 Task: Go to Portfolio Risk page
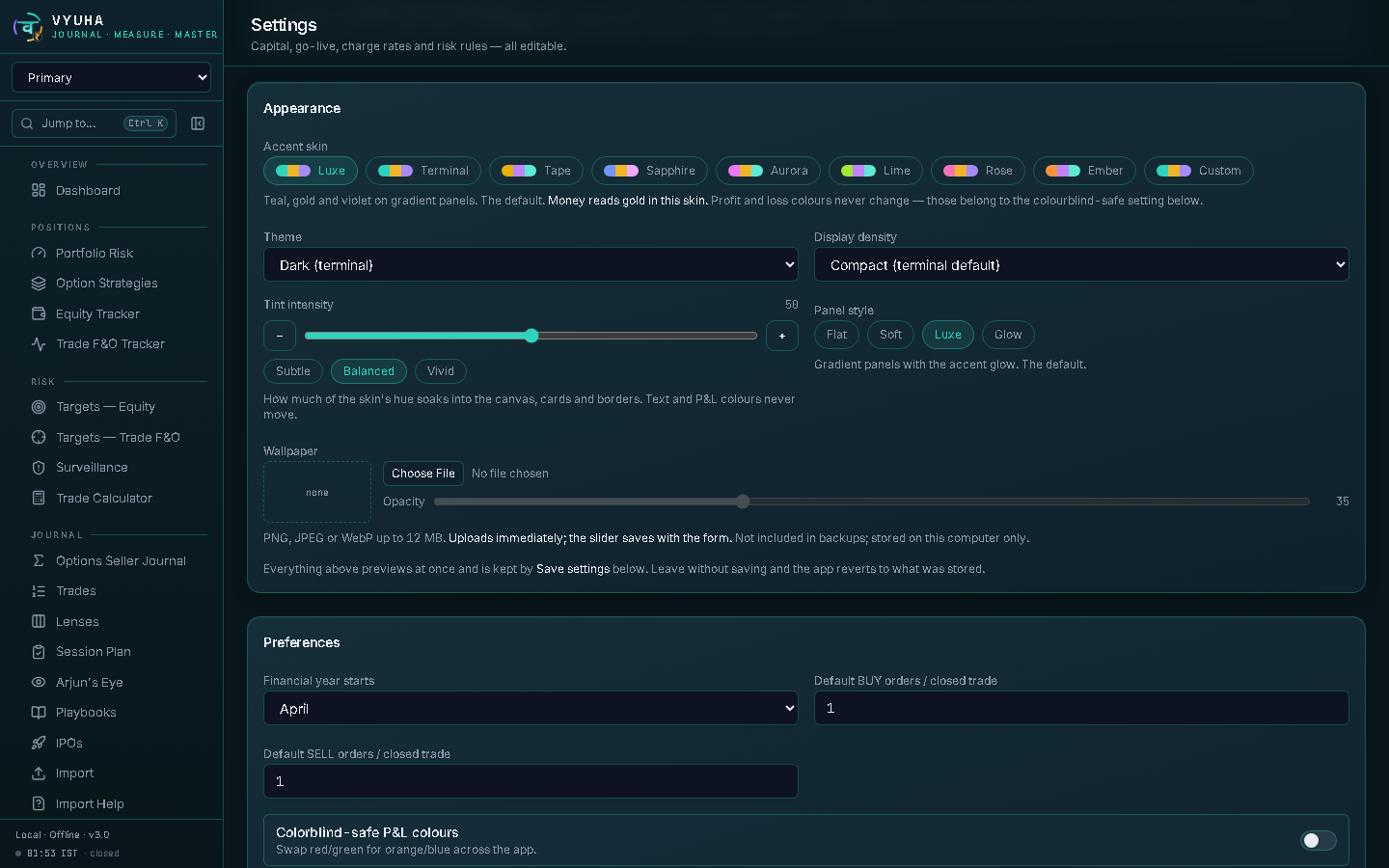click(x=95, y=253)
